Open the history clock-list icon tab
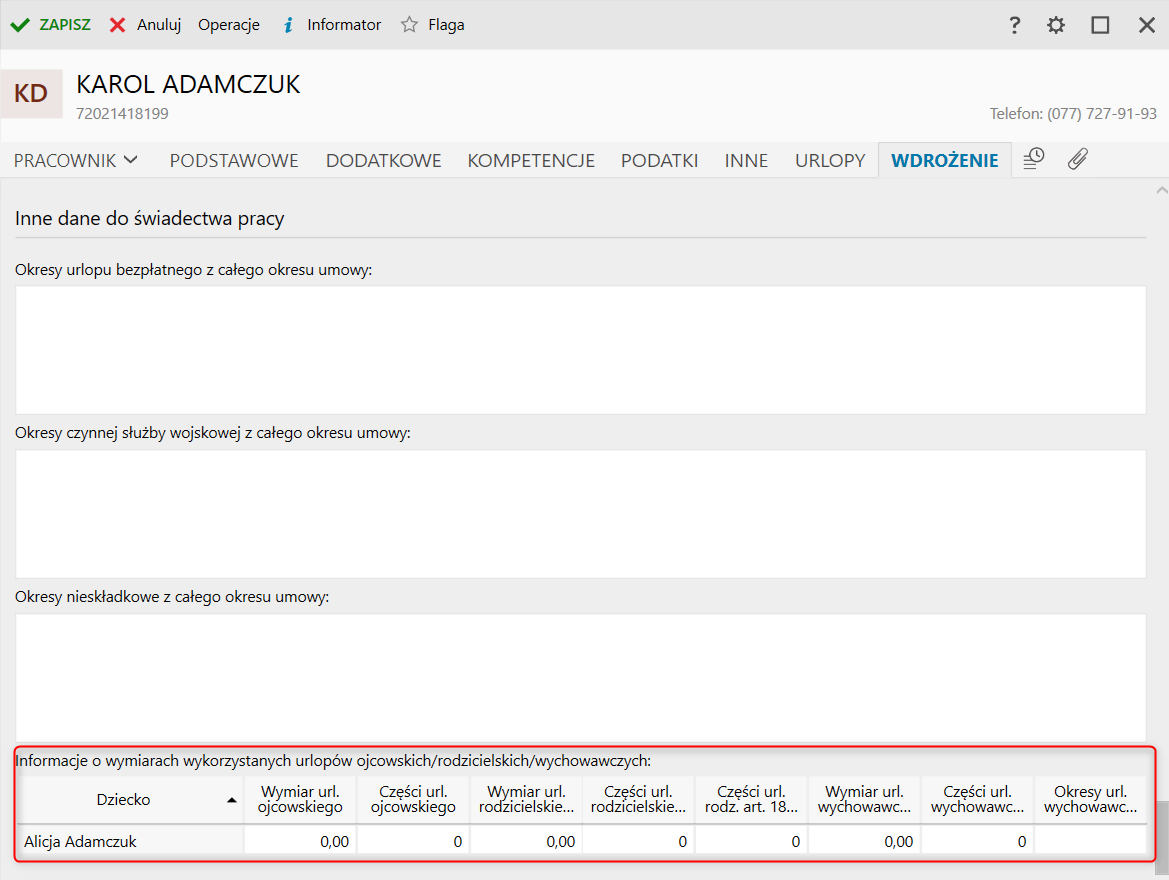Viewport: 1169px width, 880px height. (1033, 159)
